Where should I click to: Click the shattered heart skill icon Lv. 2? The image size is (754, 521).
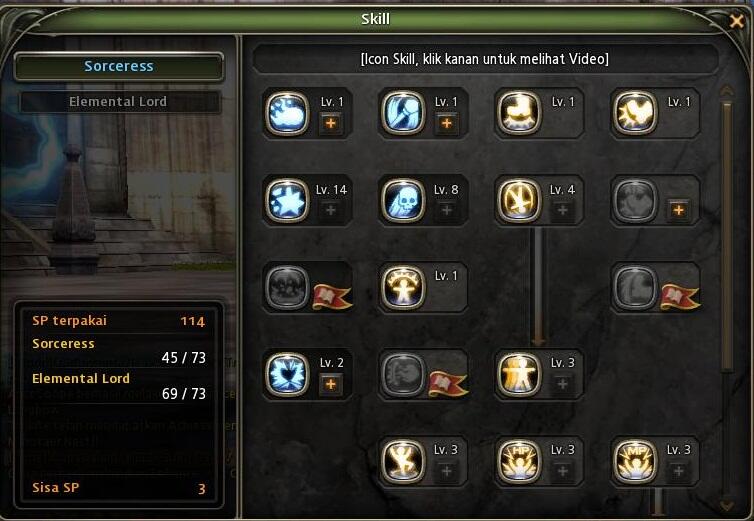click(x=287, y=375)
